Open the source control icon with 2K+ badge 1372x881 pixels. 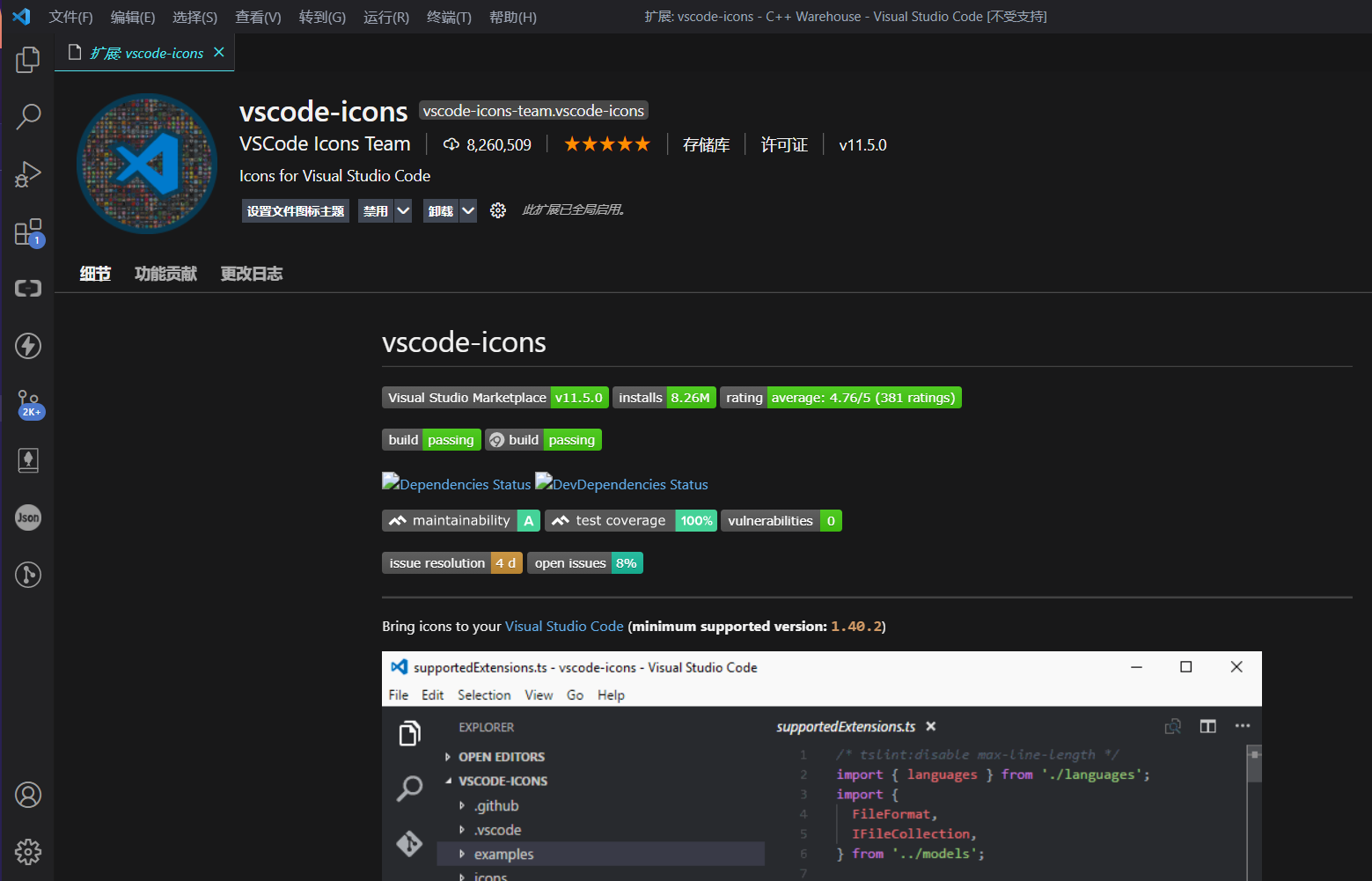click(29, 404)
